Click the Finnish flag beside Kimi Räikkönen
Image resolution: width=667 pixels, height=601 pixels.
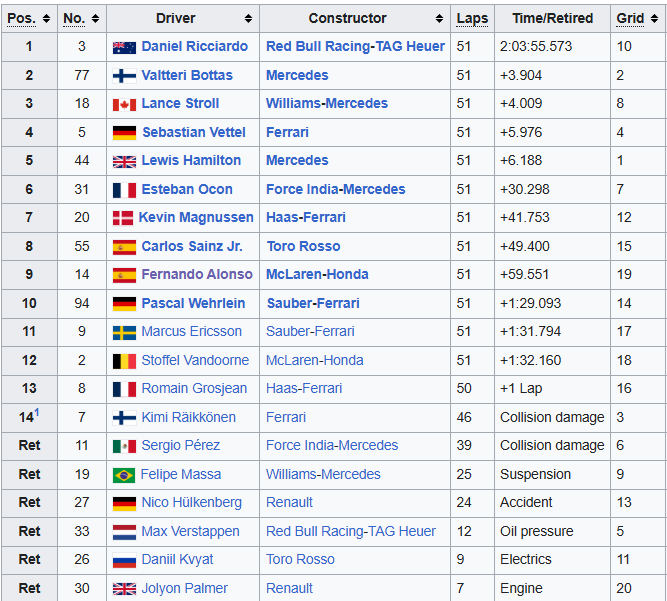click(124, 418)
